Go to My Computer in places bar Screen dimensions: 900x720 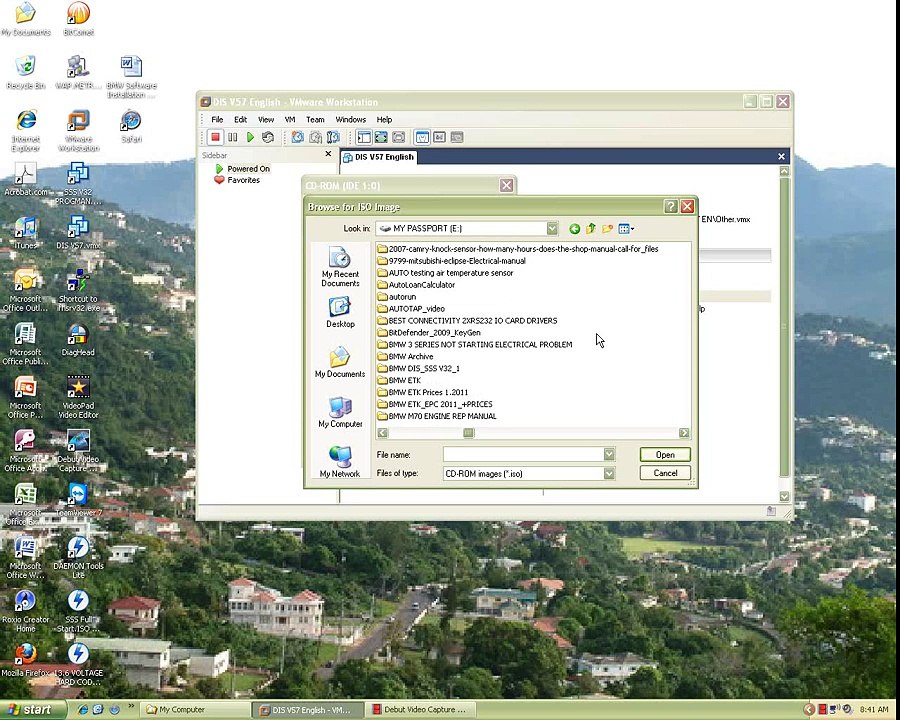click(340, 412)
